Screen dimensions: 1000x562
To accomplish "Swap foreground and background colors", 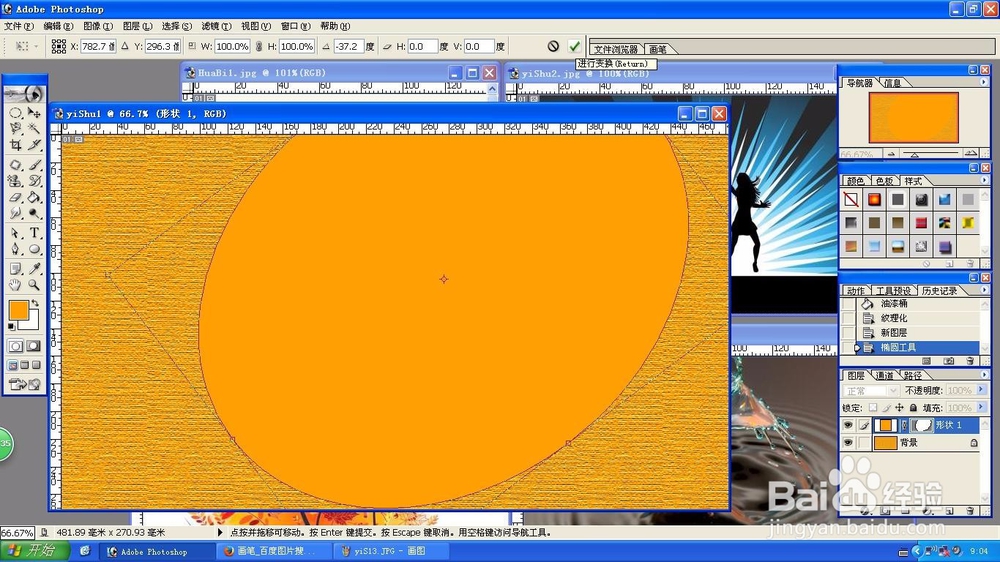I will click(x=35, y=304).
